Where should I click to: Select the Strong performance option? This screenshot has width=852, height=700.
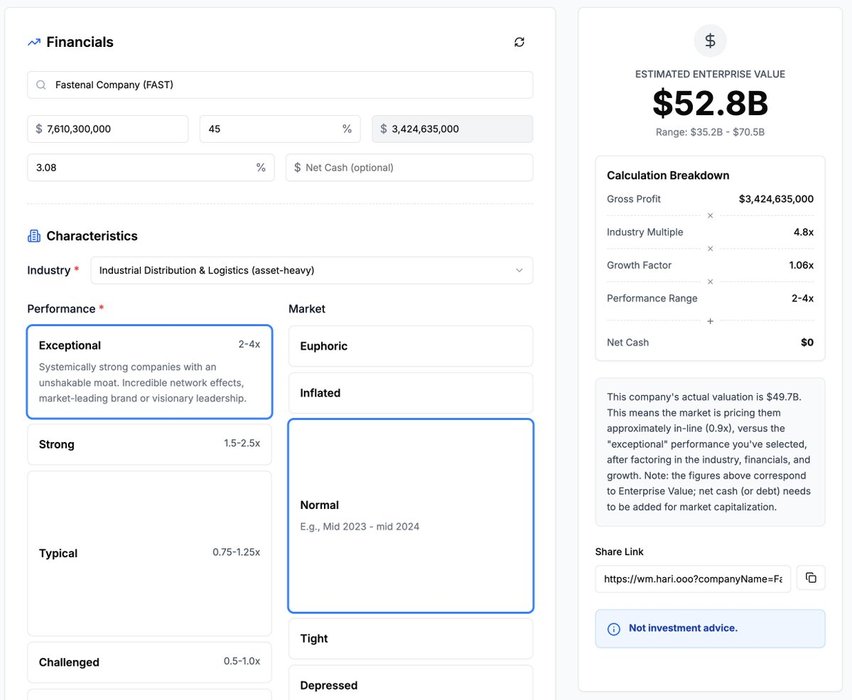[x=149, y=444]
